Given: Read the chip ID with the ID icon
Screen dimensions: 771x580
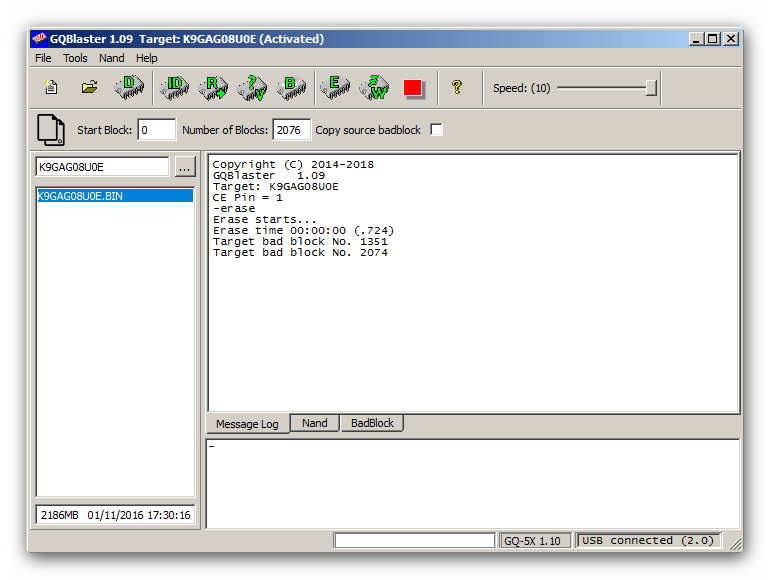Looking at the screenshot, I should (174, 88).
